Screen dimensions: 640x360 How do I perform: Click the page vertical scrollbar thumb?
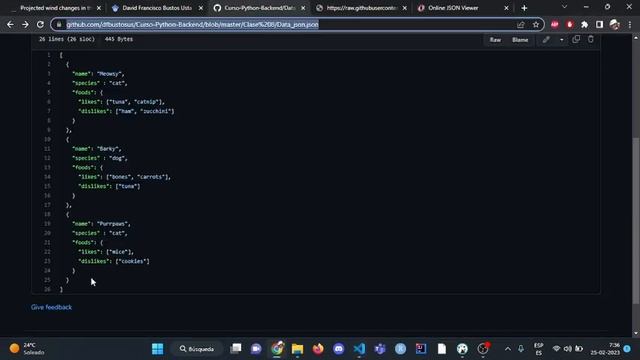pyautogui.click(x=636, y=220)
